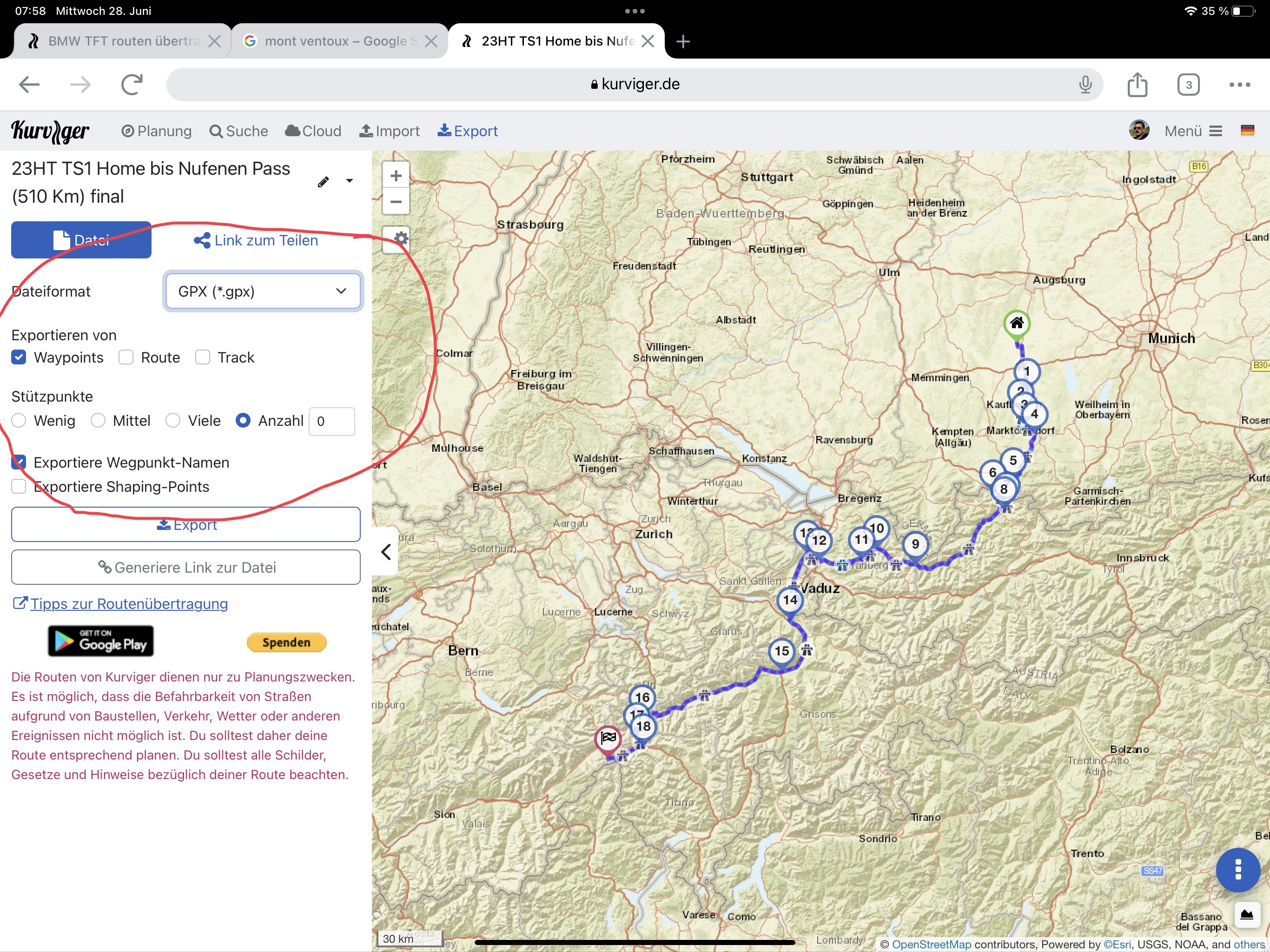Click the pencil edit route name icon
Image resolution: width=1270 pixels, height=952 pixels.
[323, 182]
